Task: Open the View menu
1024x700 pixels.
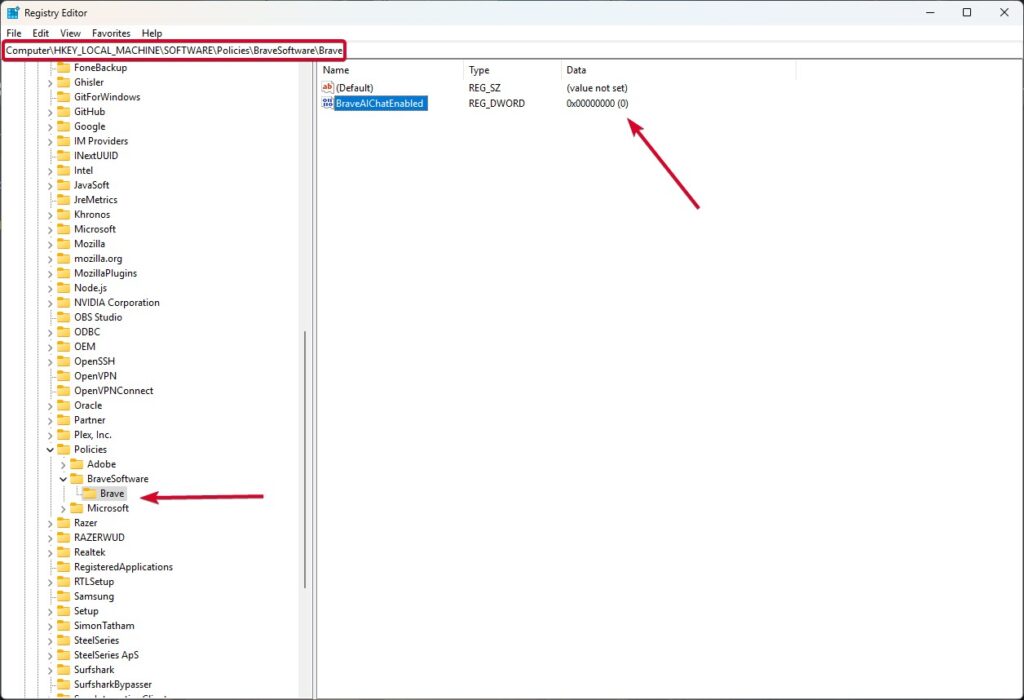Action: 71,33
